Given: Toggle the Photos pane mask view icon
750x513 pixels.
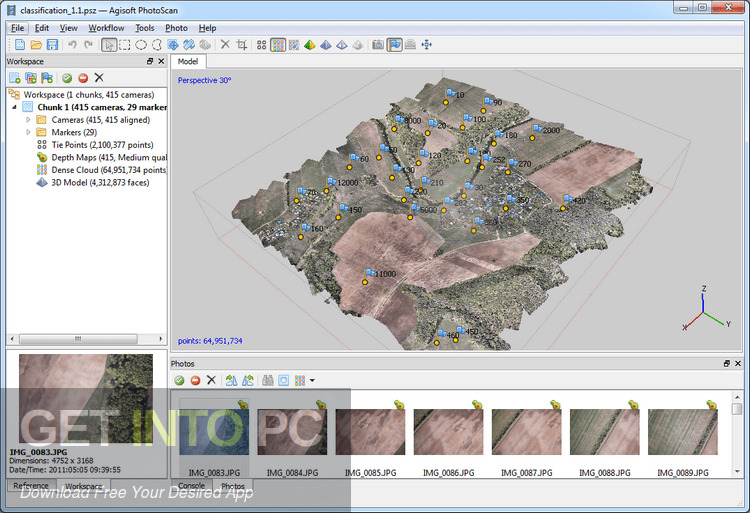Looking at the screenshot, I should (x=284, y=380).
